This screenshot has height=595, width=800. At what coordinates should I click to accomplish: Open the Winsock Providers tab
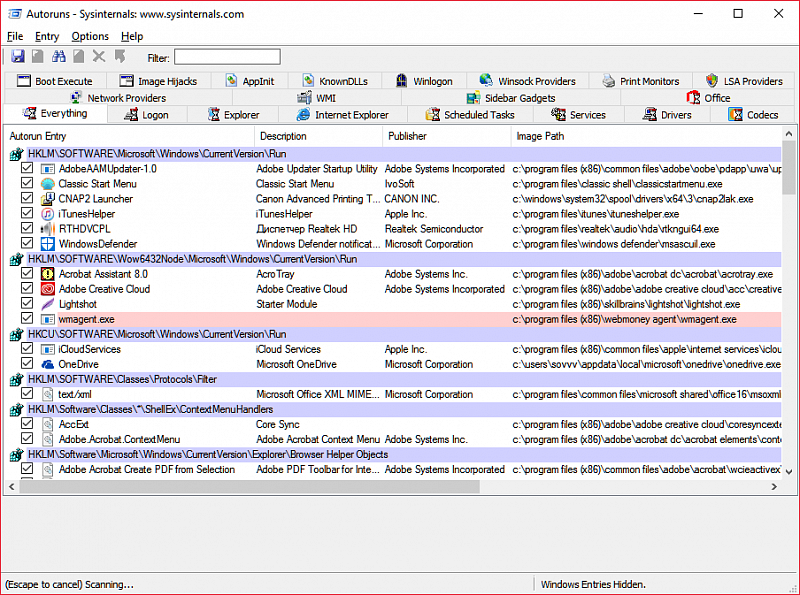tap(528, 81)
